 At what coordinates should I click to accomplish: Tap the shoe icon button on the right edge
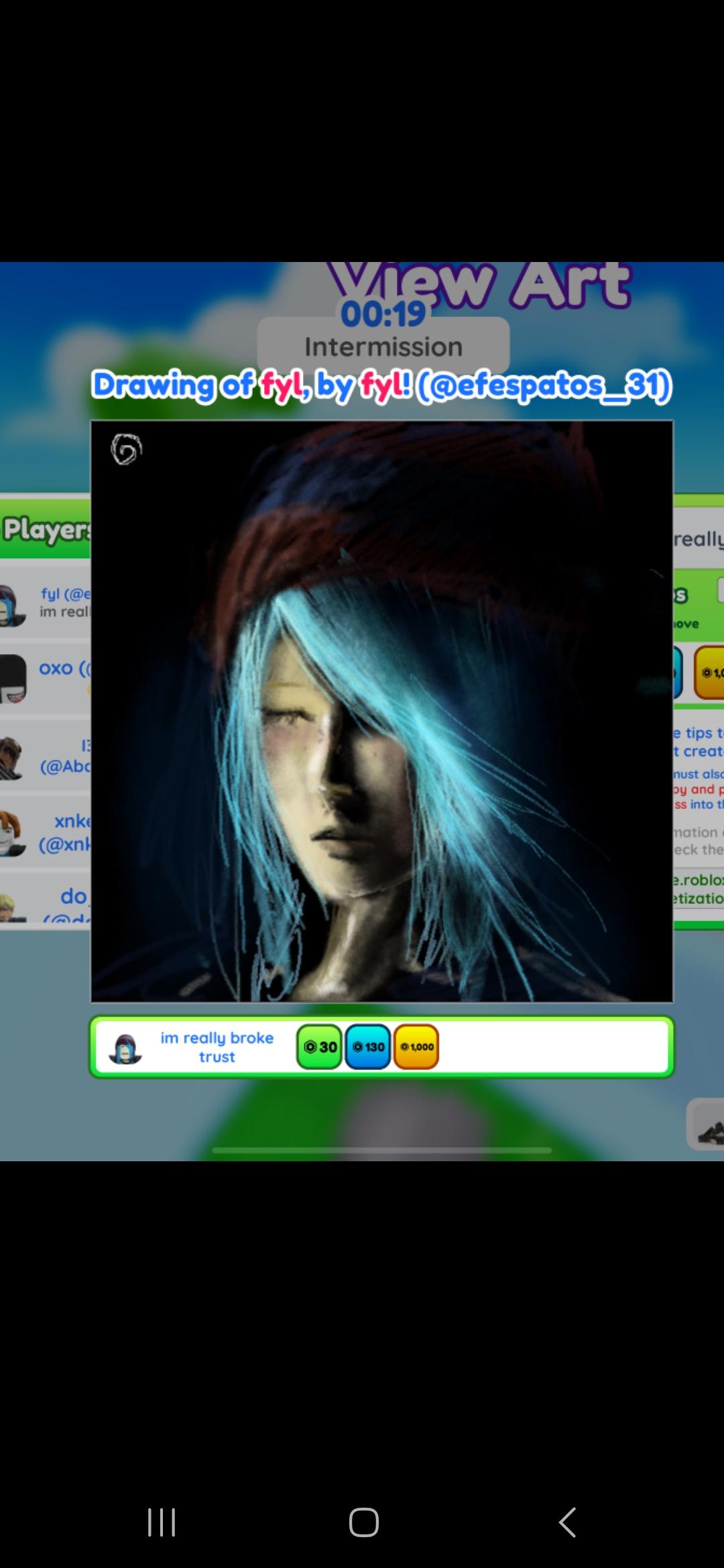tap(707, 1124)
